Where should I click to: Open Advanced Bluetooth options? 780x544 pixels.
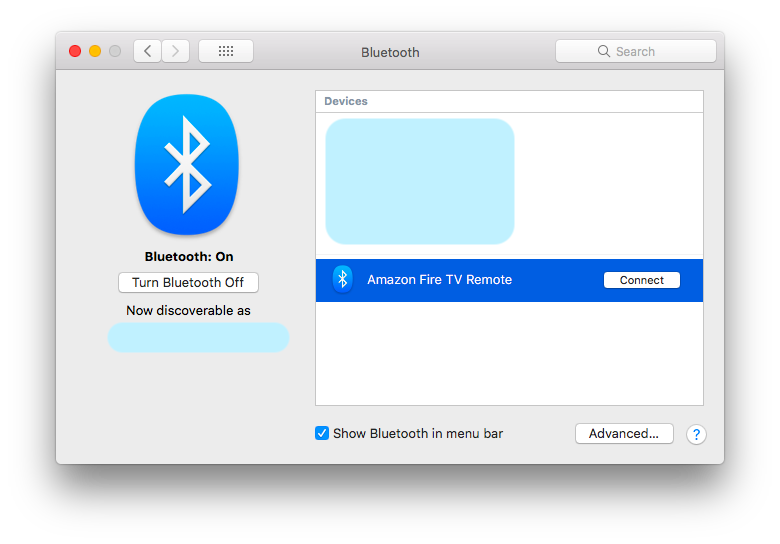coord(624,434)
